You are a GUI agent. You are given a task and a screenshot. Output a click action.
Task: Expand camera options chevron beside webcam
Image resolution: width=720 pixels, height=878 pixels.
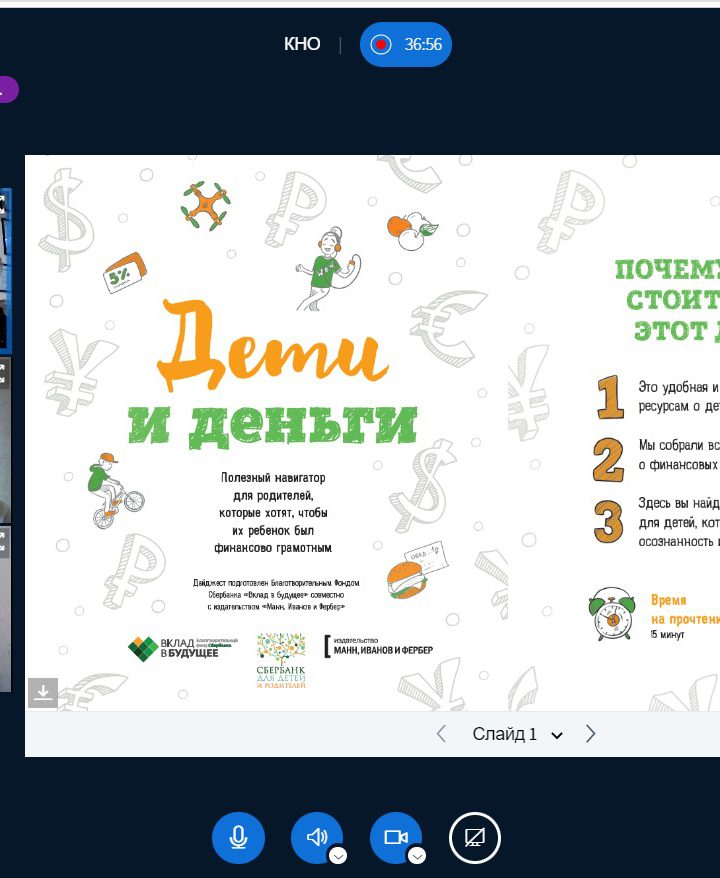click(x=418, y=855)
